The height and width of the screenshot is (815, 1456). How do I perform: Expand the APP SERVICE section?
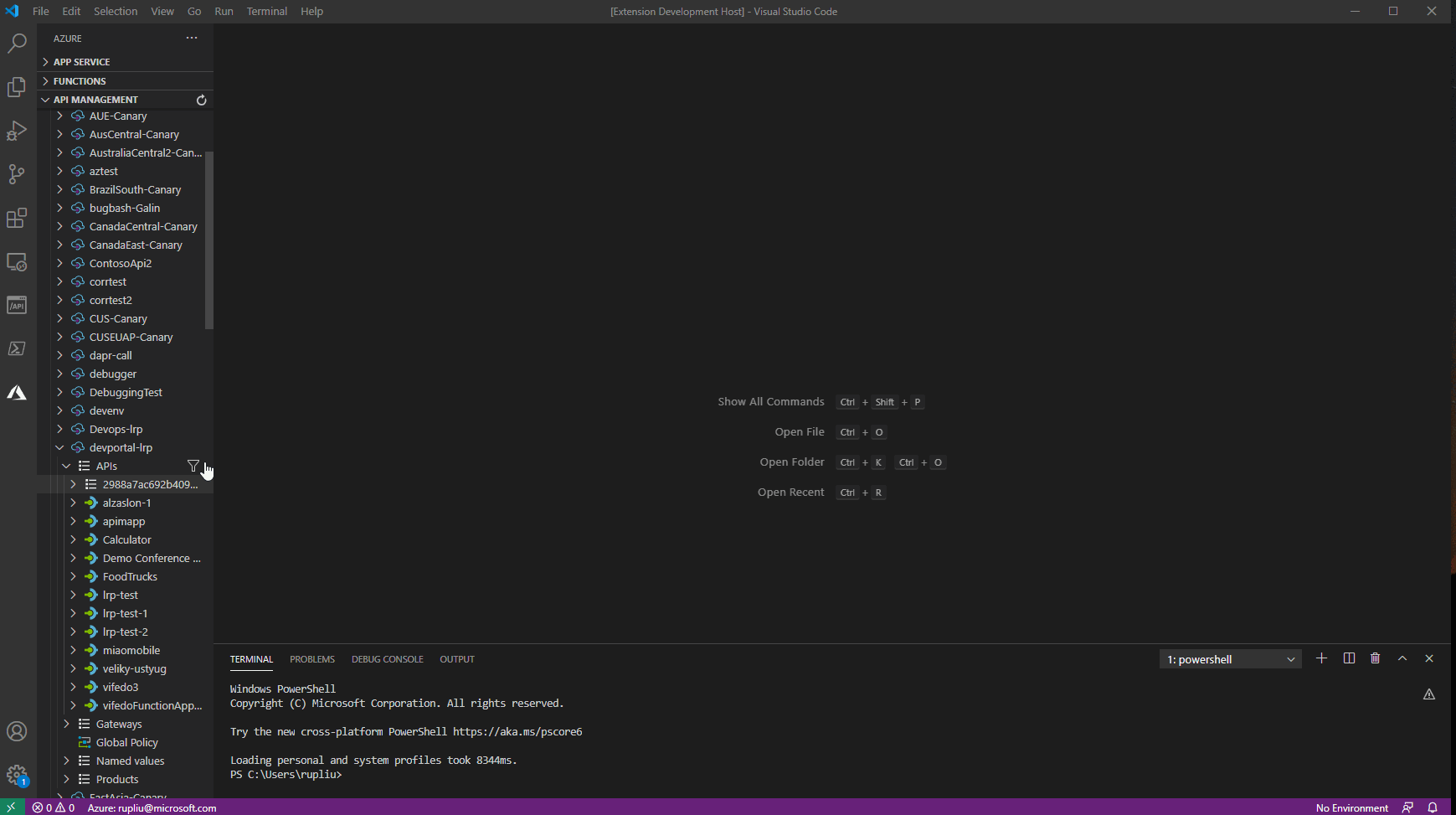point(81,62)
